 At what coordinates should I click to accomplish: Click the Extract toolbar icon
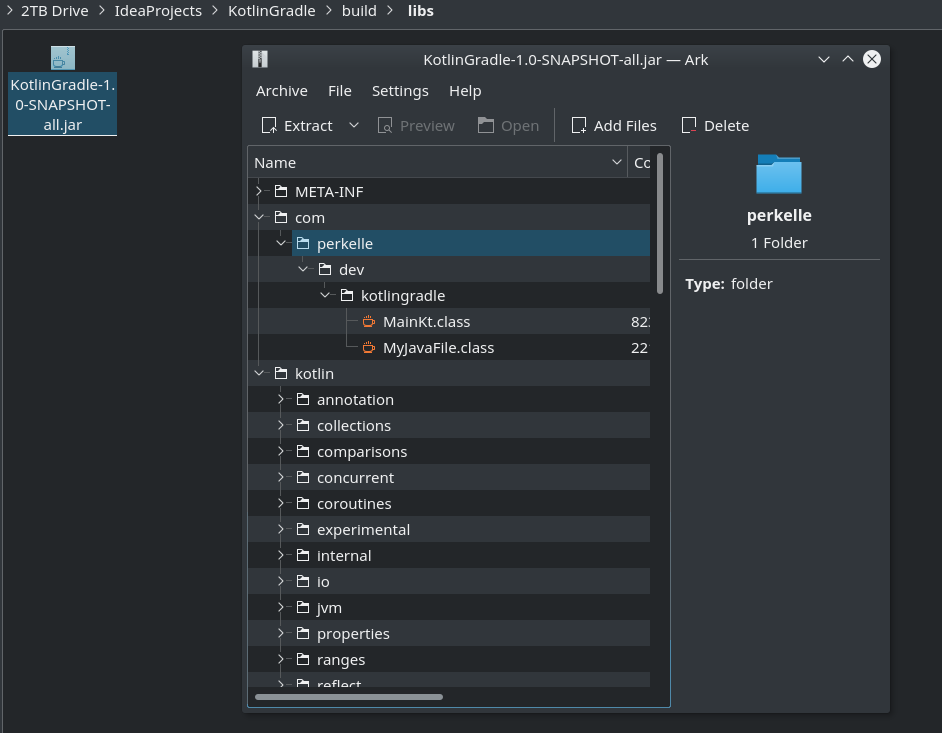[270, 125]
